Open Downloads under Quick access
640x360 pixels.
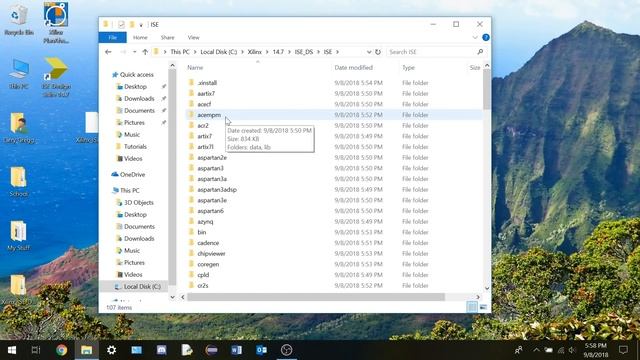(139, 98)
